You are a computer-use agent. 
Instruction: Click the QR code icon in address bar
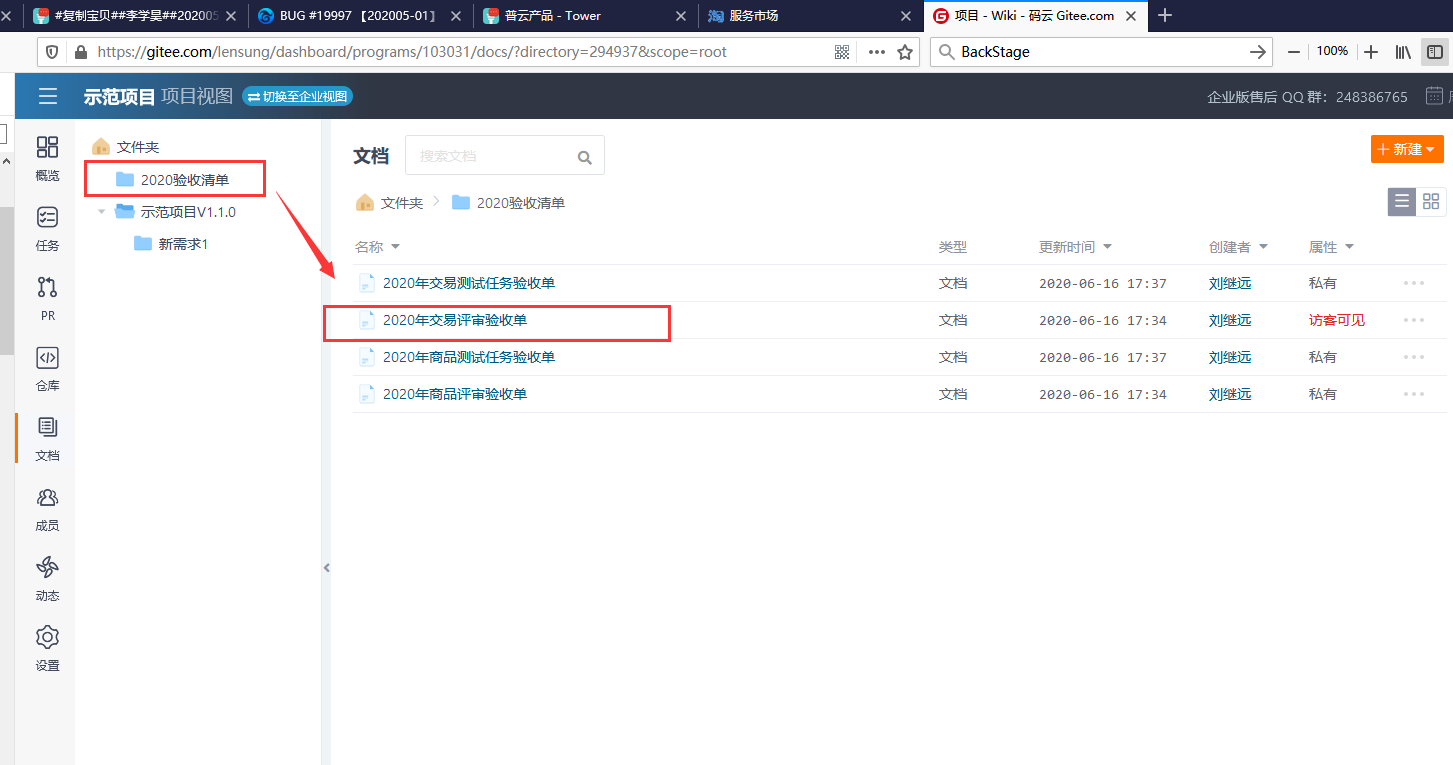tap(842, 52)
